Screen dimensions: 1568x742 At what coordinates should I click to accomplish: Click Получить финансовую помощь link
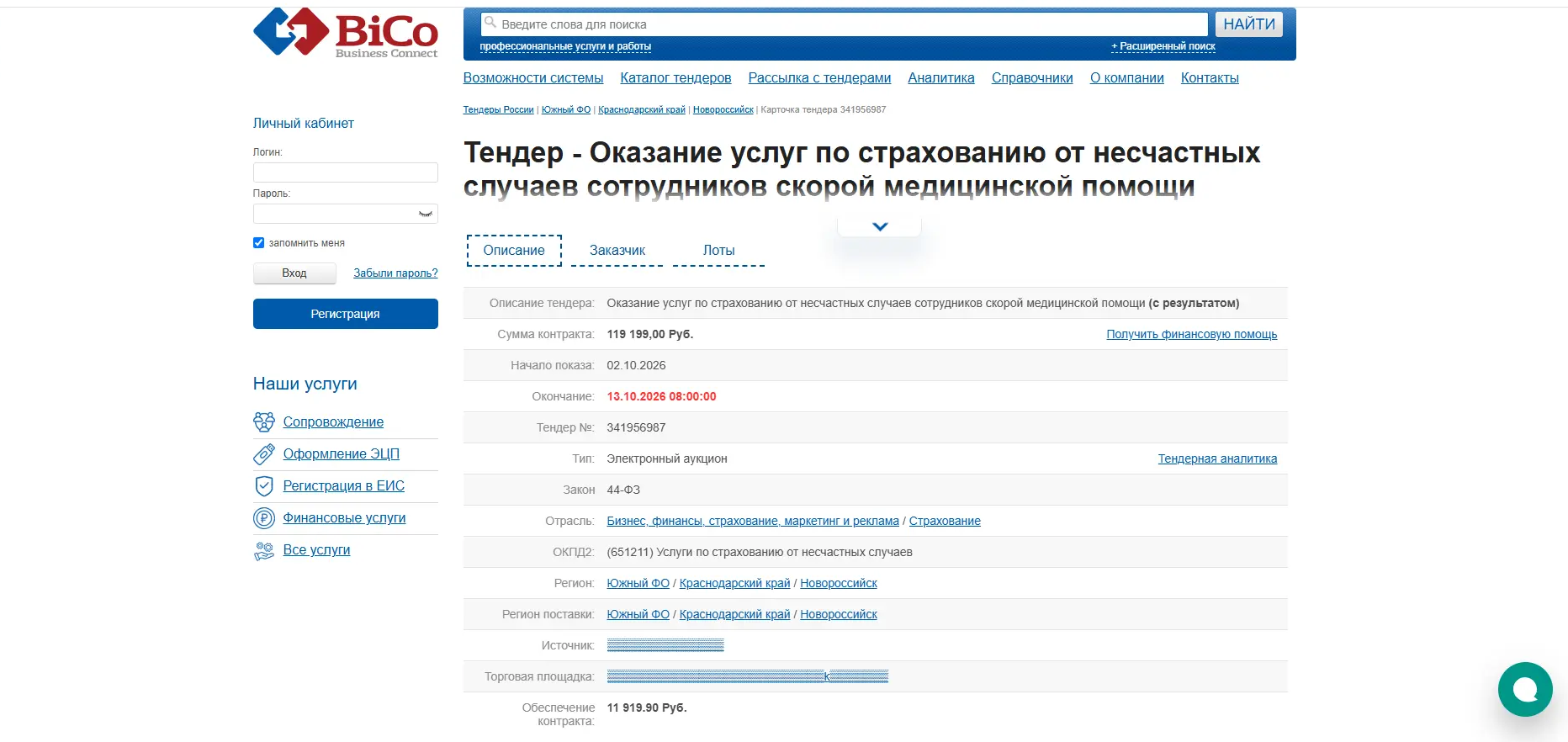pos(1191,335)
